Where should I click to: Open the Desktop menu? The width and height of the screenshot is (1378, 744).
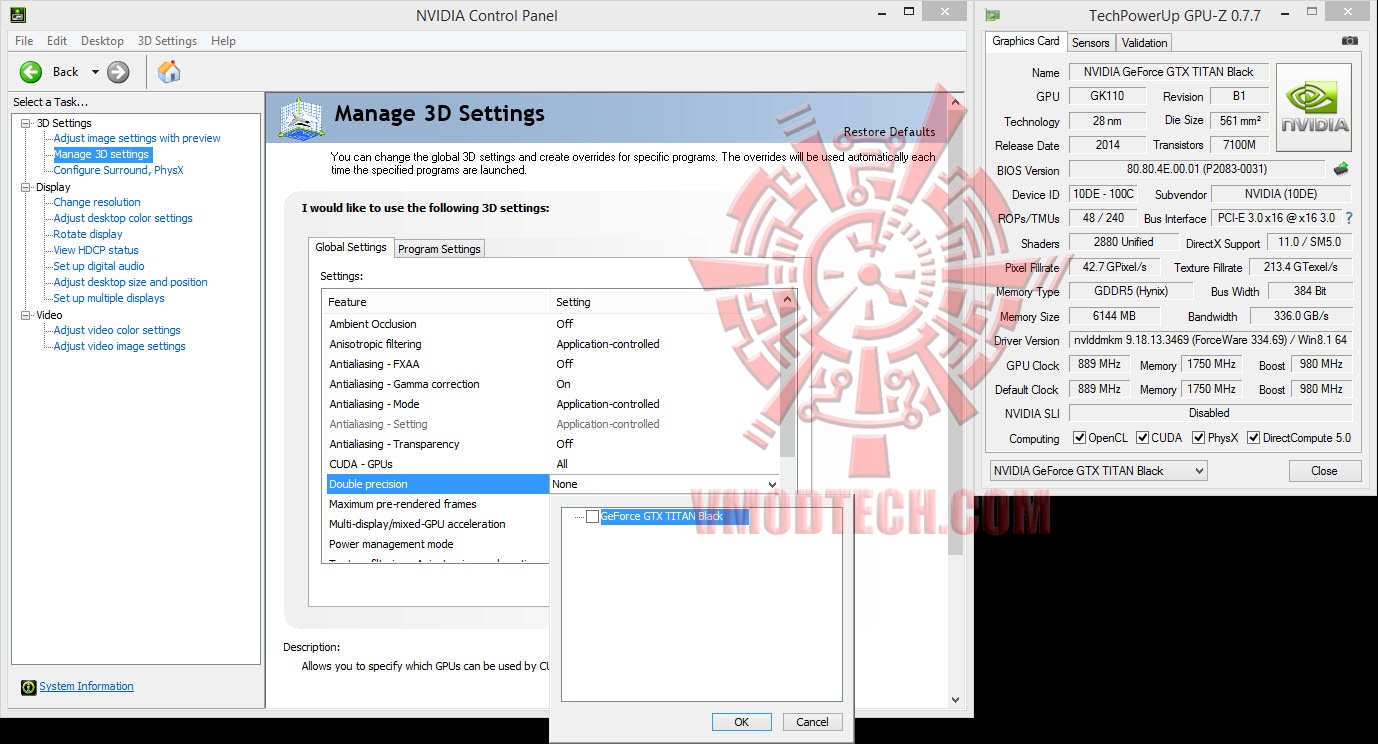pos(102,41)
